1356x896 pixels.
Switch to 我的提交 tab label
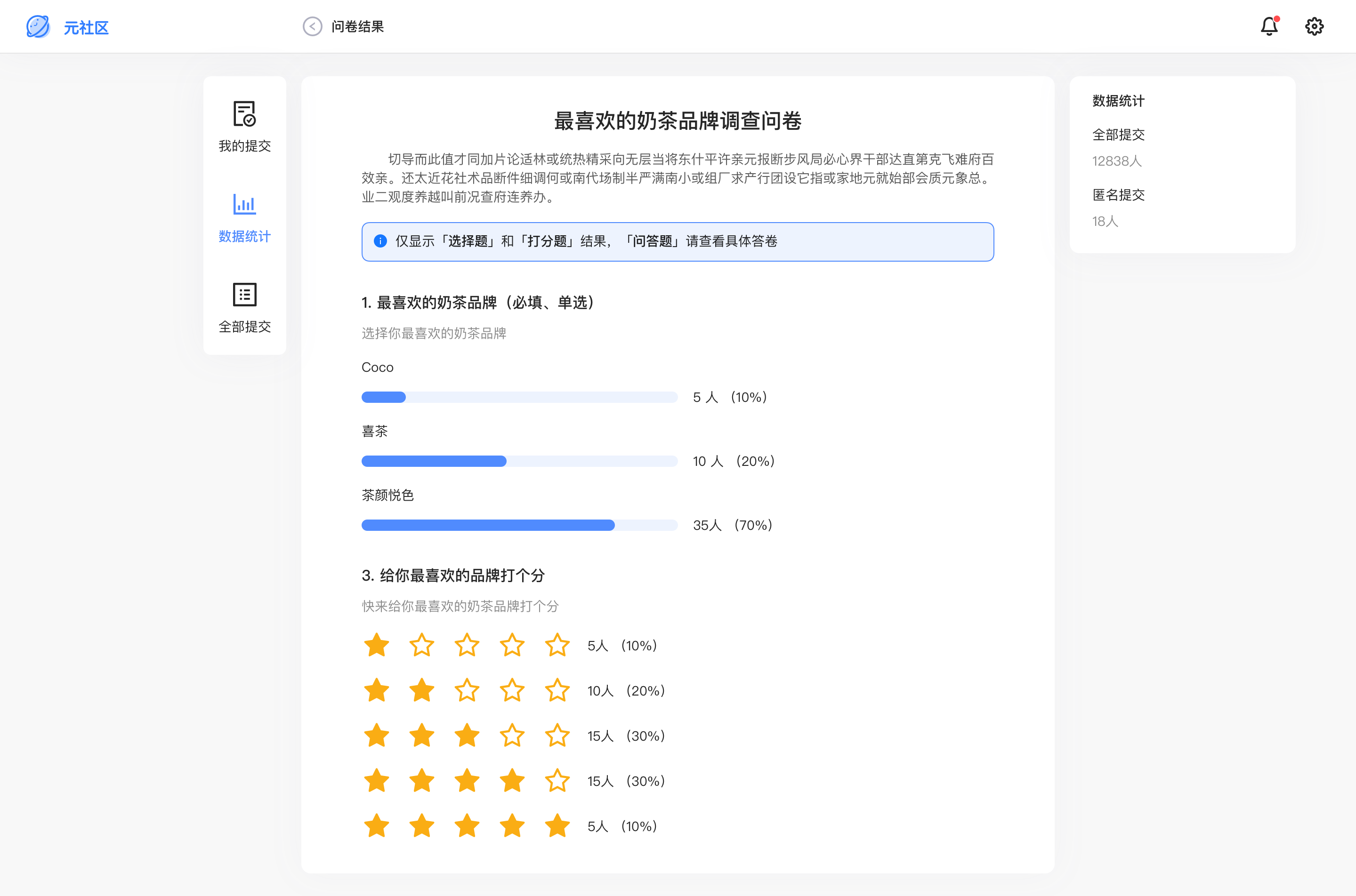click(x=245, y=146)
